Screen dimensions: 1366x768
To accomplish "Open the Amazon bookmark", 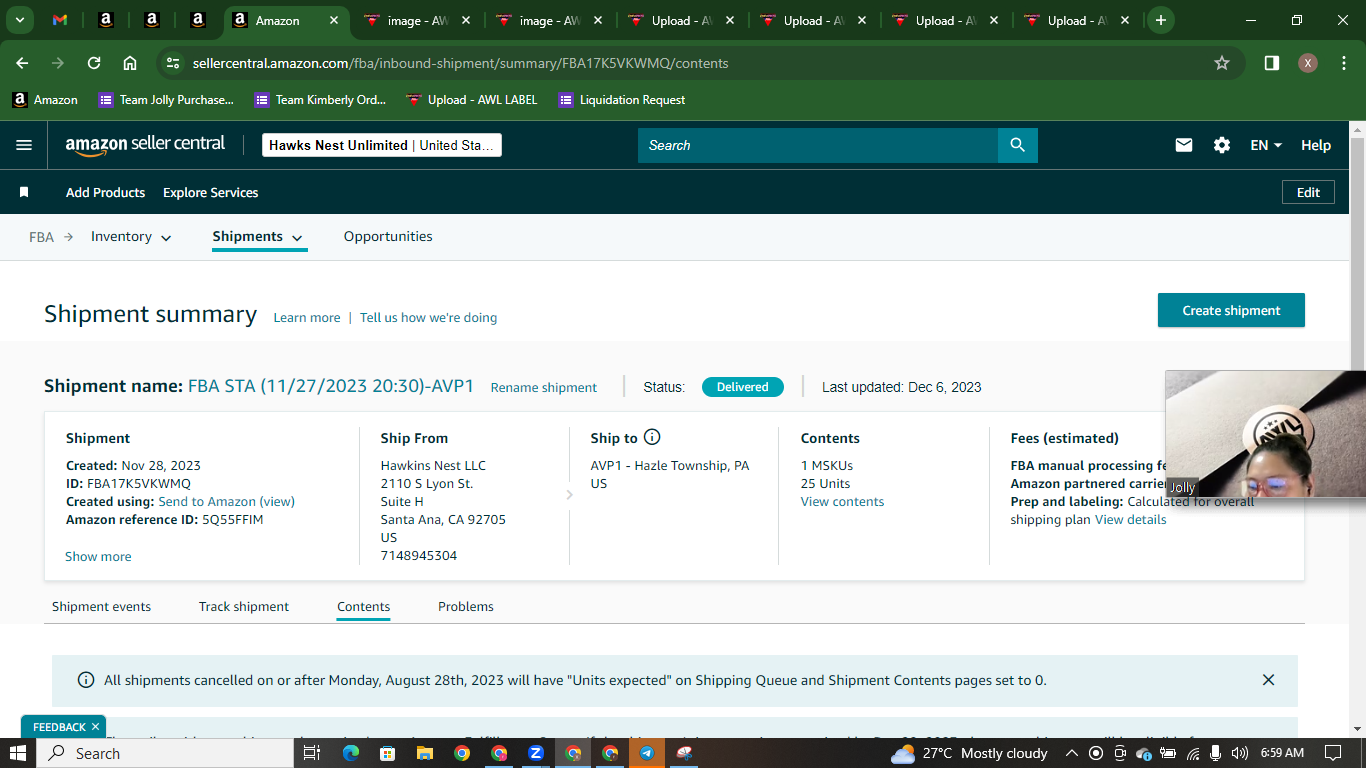I will coord(45,100).
